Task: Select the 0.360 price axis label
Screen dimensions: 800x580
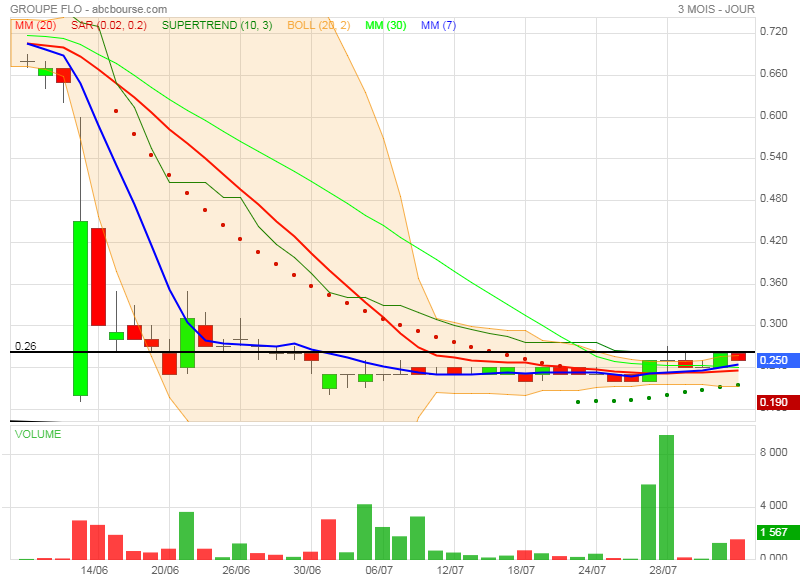Action: tap(773, 282)
